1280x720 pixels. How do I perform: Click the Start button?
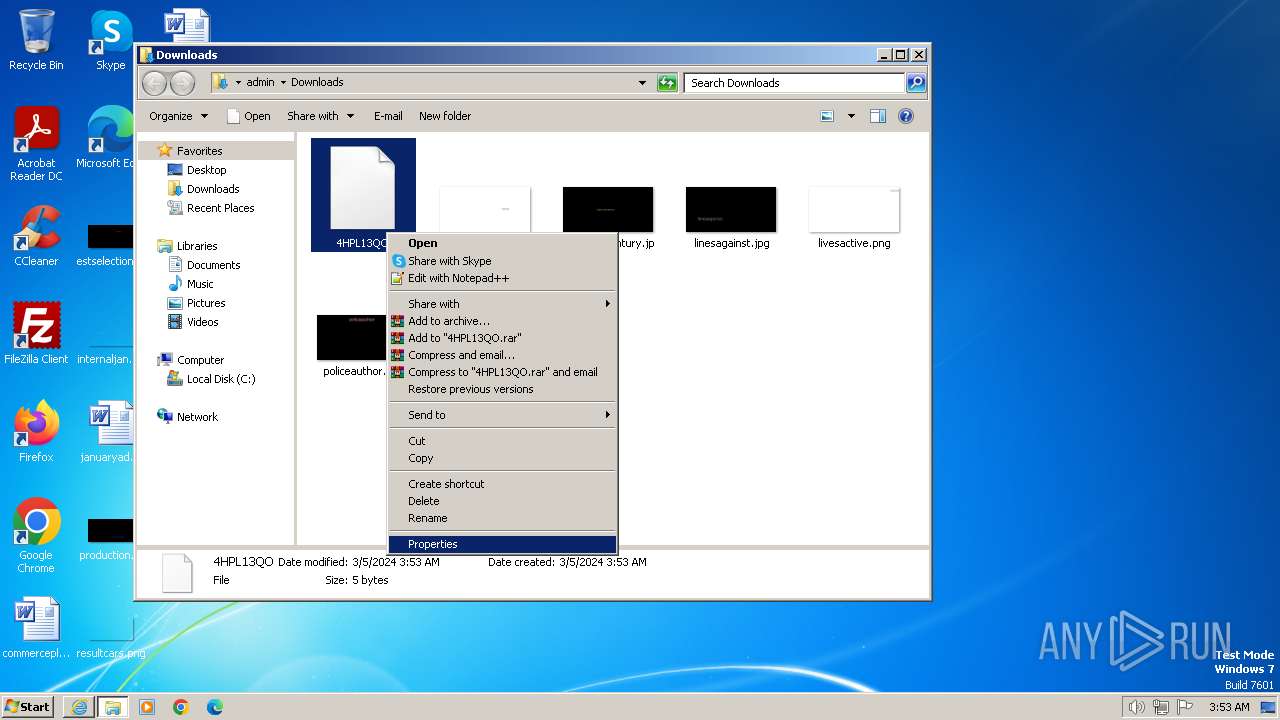[28, 706]
